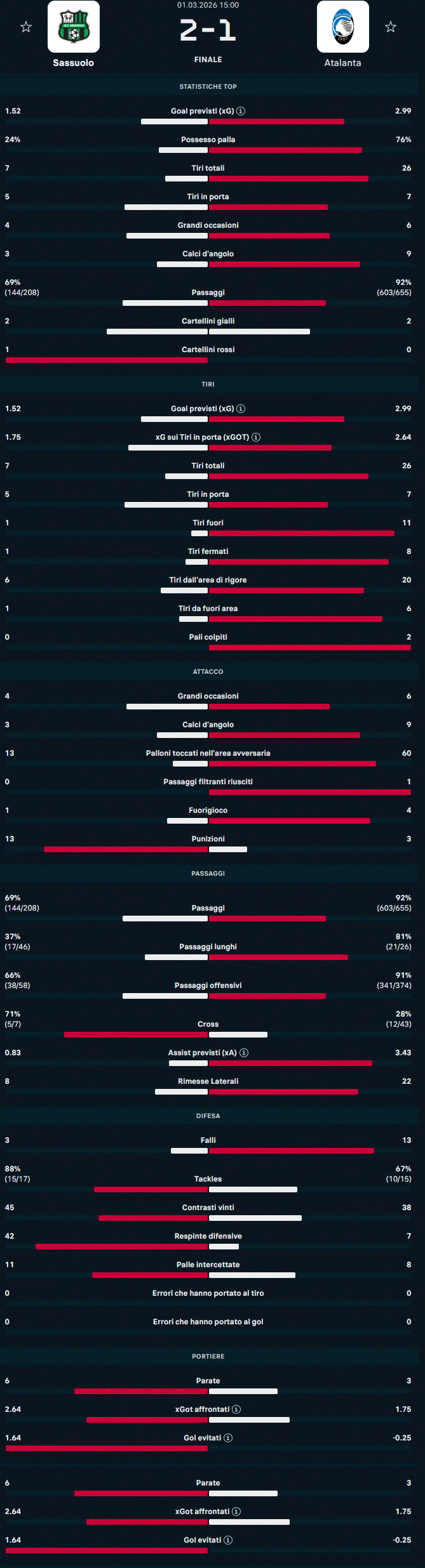Viewport: 425px width, 1568px height.
Task: Click the Sassuolo team name
Action: click(74, 63)
